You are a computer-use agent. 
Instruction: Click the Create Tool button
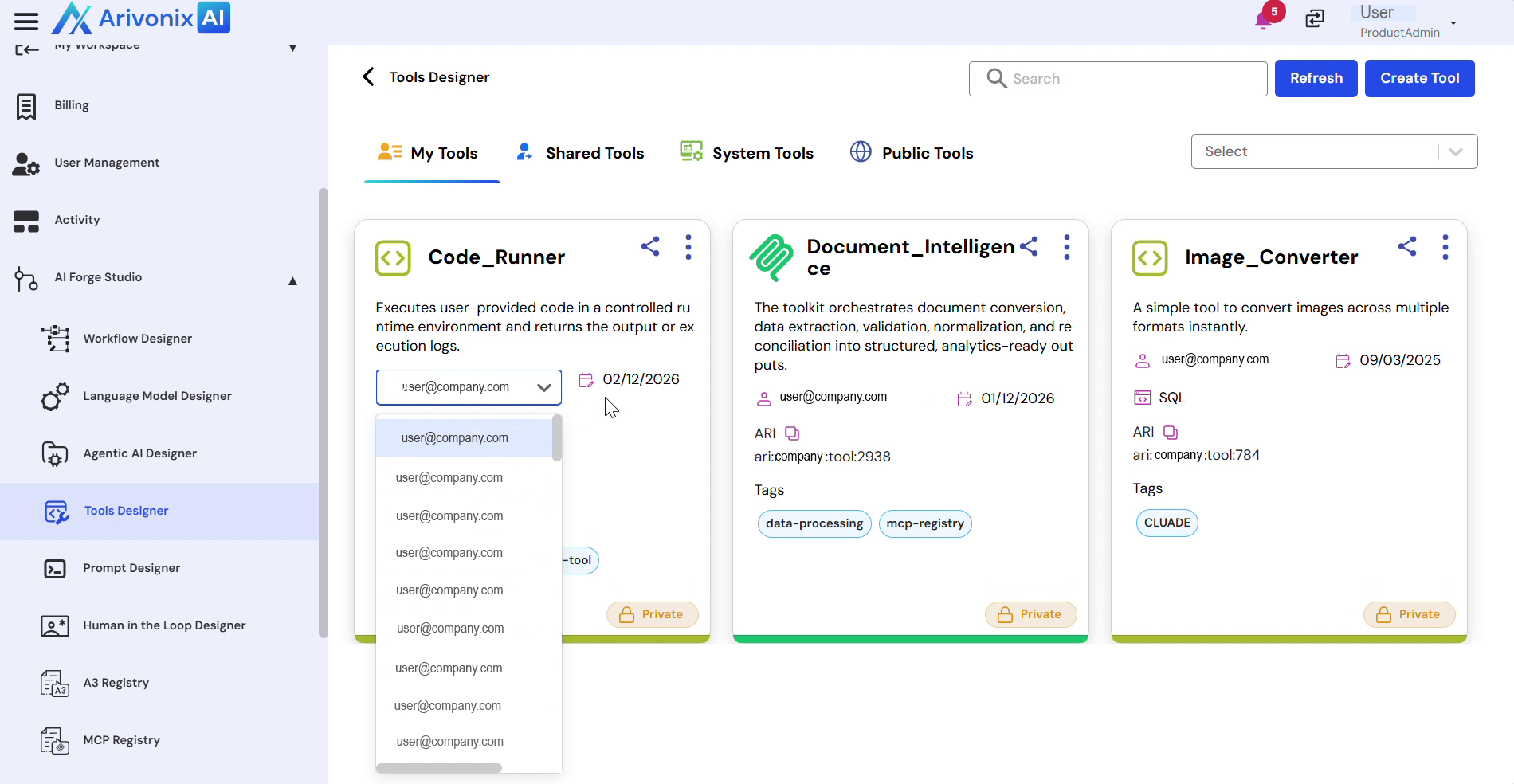coord(1419,78)
